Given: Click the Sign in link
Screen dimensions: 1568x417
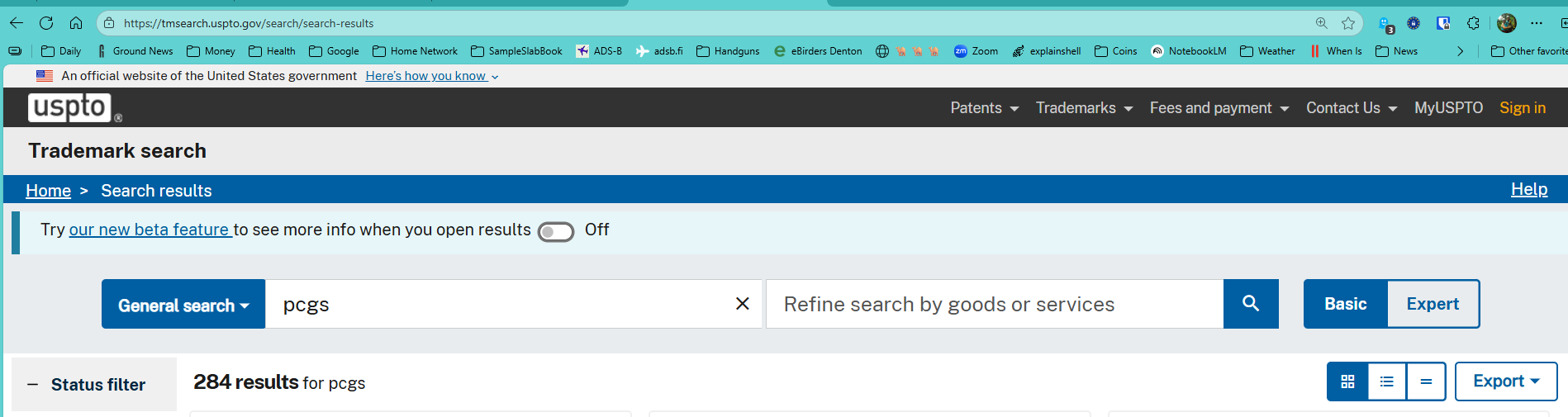Looking at the screenshot, I should click(1522, 108).
